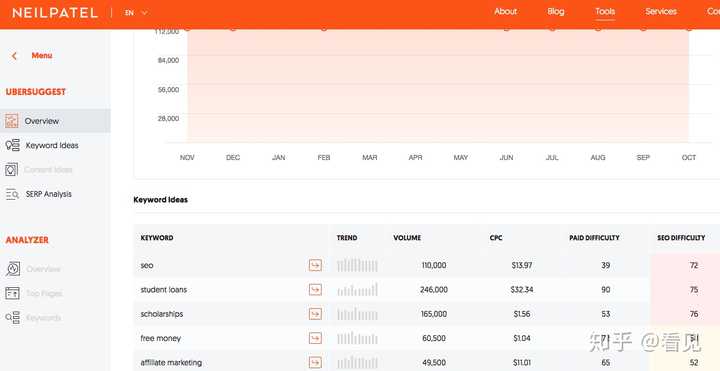Screen dimensions: 720x371
Task: Sort by the SEO DIFFICULTY column header
Action: (681, 238)
